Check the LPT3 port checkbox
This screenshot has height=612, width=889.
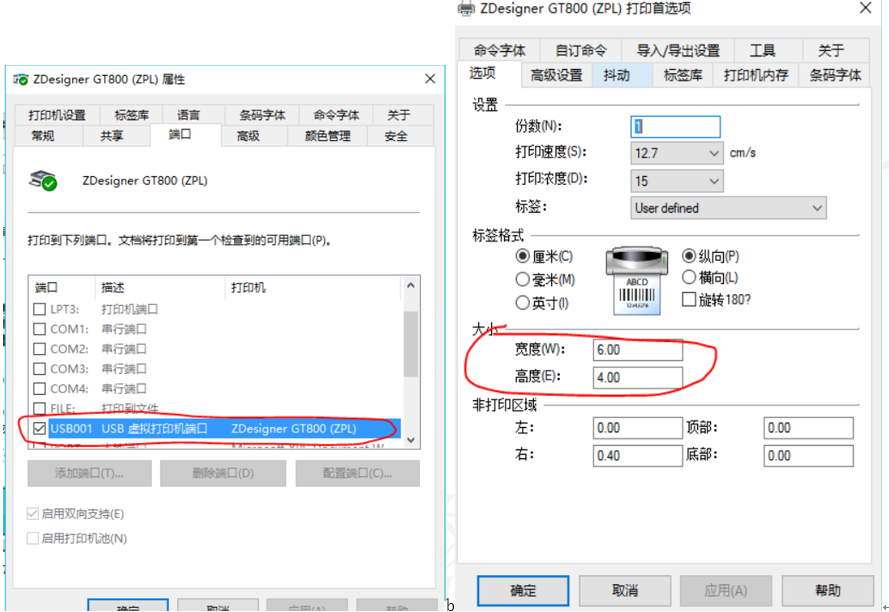(40, 309)
